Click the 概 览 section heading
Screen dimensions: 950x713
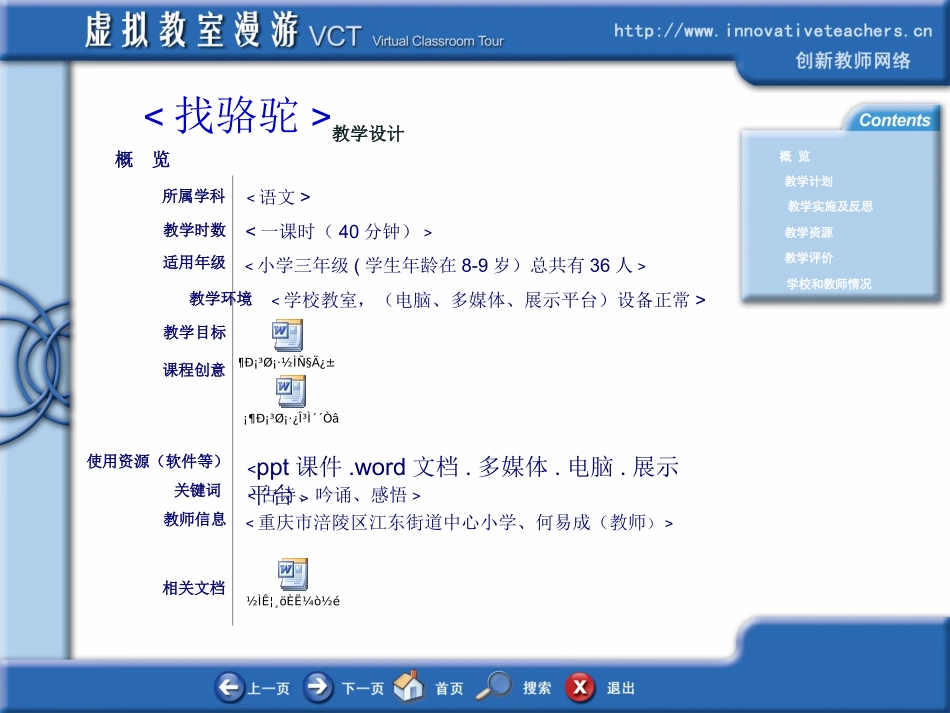142,159
